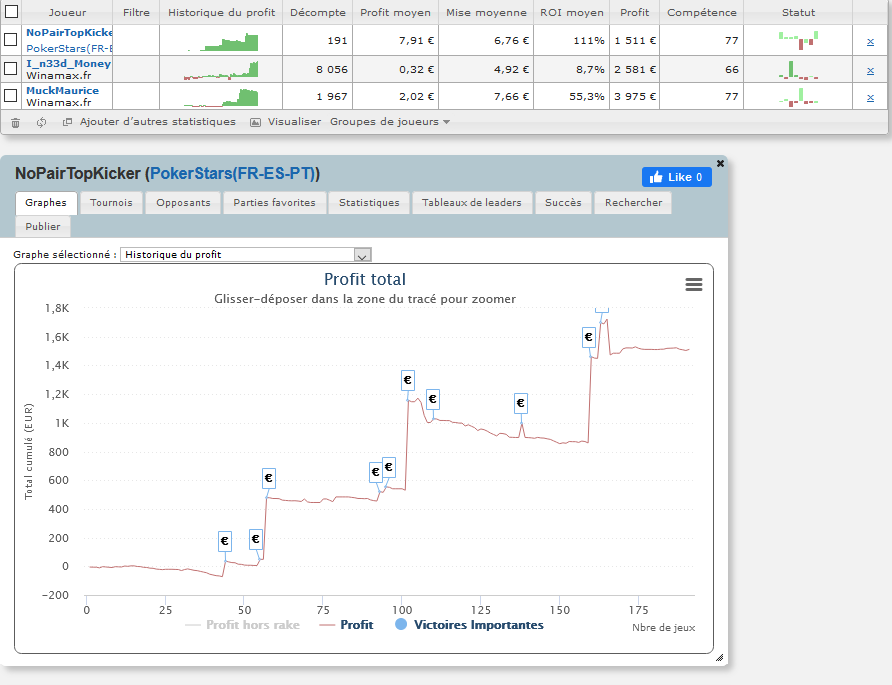Click the trash delete icon in toolbar
The image size is (892, 685).
click(15, 122)
